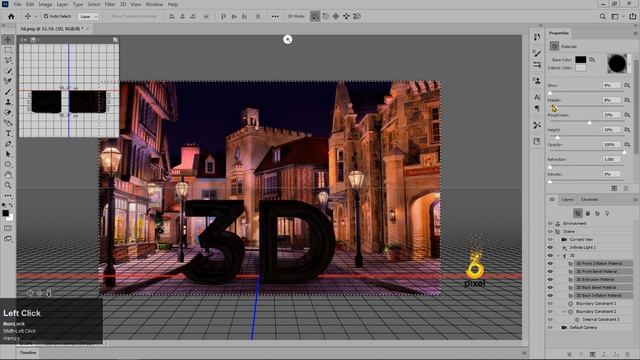This screenshot has height=360, width=640.
Task: Switch to the Layers tab
Action: click(x=568, y=200)
